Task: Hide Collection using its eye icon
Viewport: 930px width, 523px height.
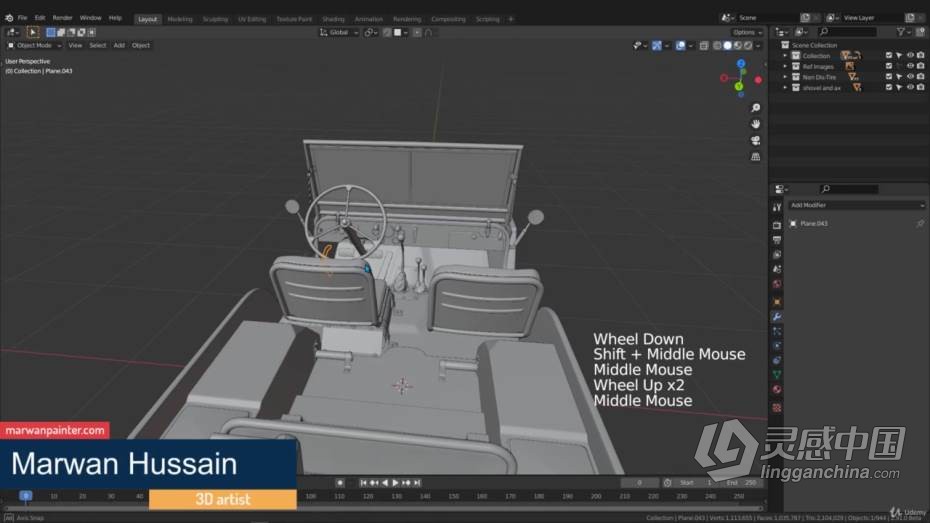Action: click(910, 56)
